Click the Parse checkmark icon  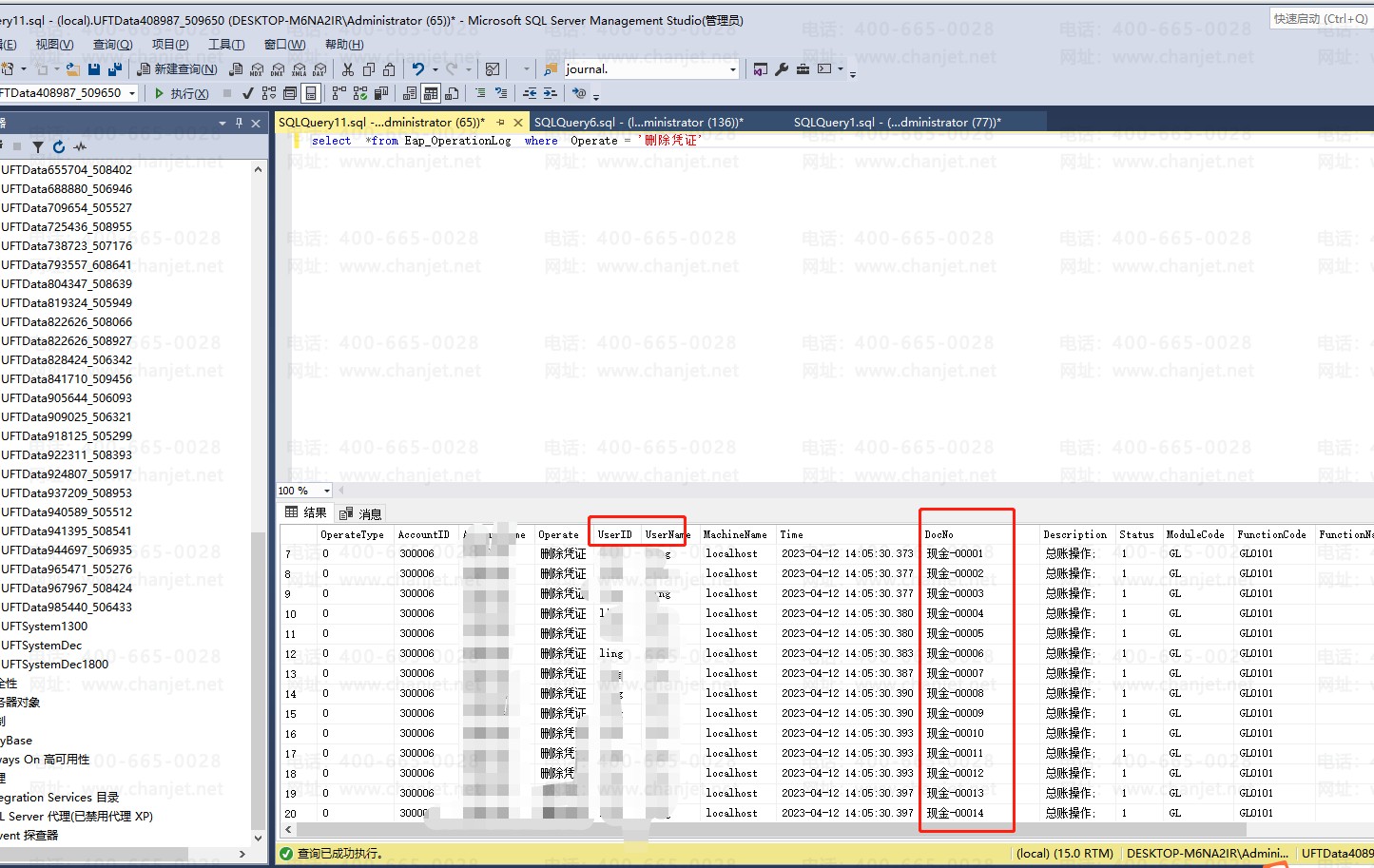[248, 93]
